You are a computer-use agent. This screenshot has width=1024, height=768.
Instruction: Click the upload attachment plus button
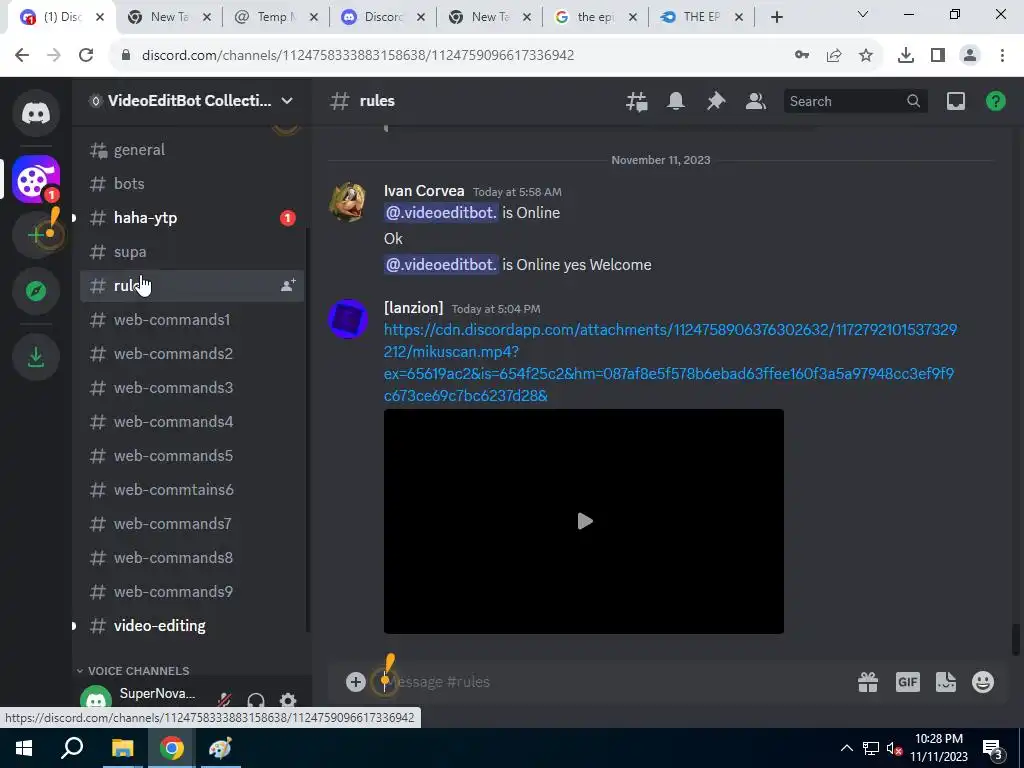pos(355,682)
